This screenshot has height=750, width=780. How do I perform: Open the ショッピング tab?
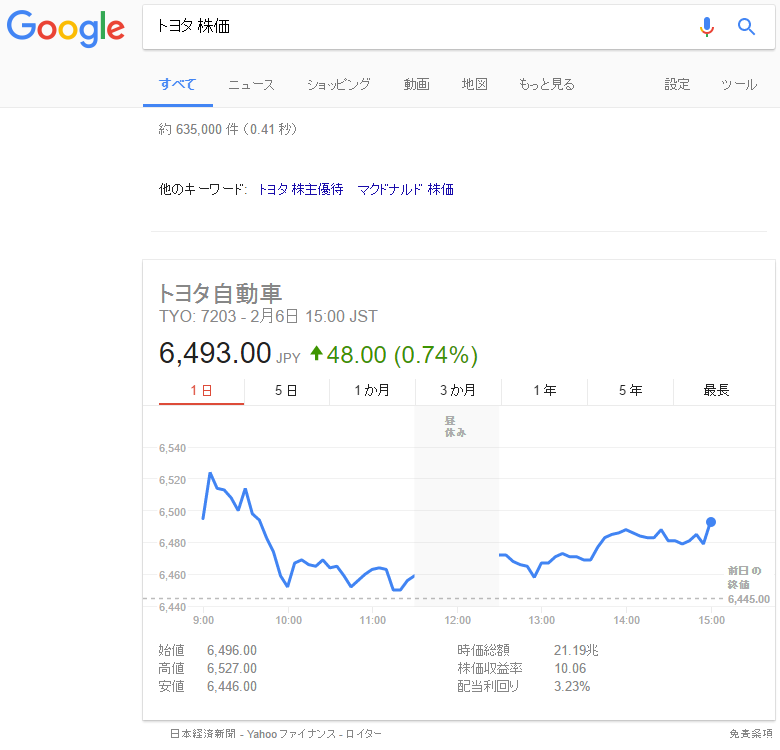[x=339, y=85]
